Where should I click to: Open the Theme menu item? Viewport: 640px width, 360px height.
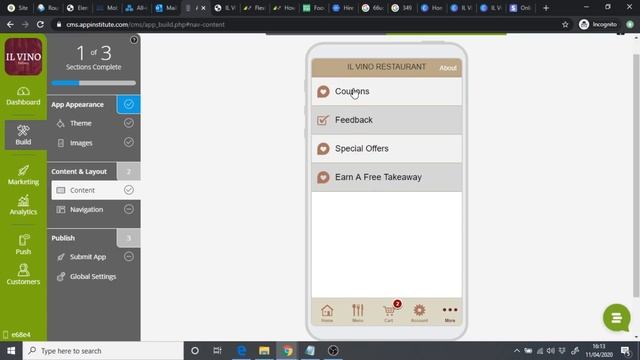(80, 123)
